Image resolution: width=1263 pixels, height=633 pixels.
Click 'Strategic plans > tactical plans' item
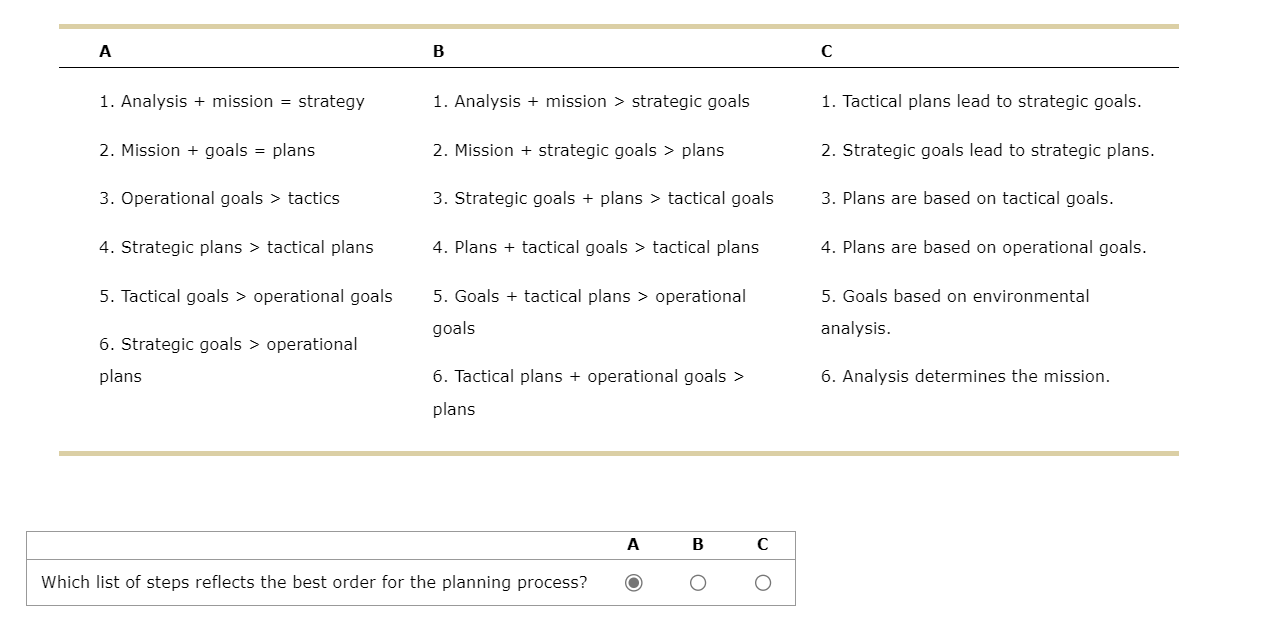coord(236,247)
